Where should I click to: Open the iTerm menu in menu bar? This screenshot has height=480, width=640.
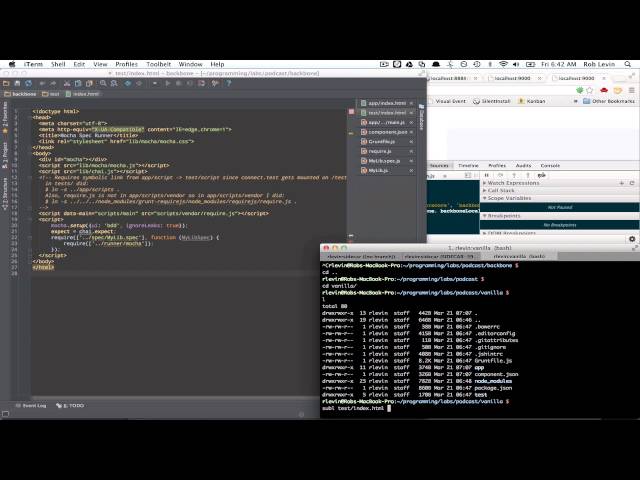pos(33,64)
